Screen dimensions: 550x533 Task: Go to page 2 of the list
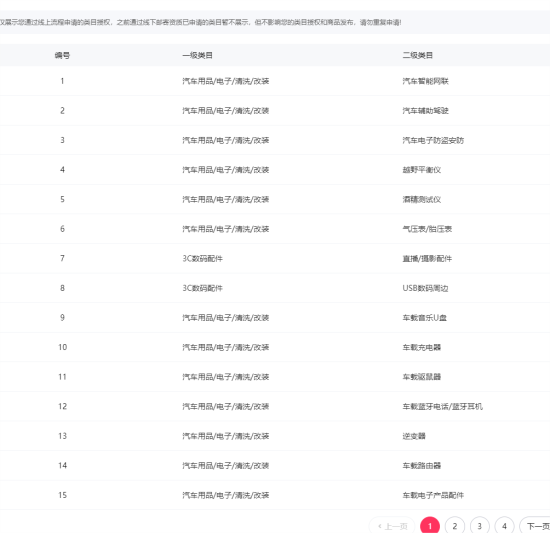[x=455, y=526]
